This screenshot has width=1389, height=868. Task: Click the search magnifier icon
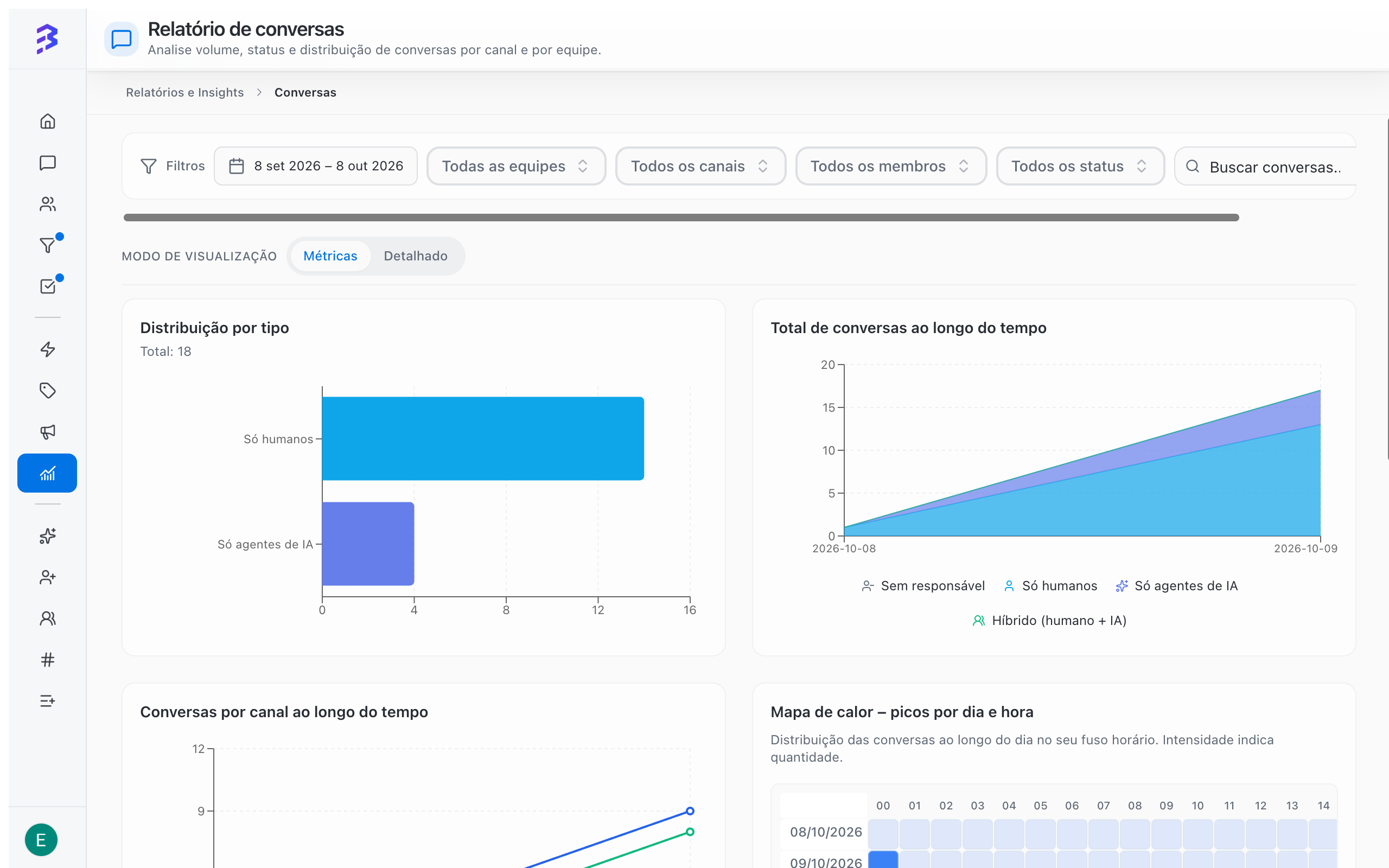point(1192,167)
